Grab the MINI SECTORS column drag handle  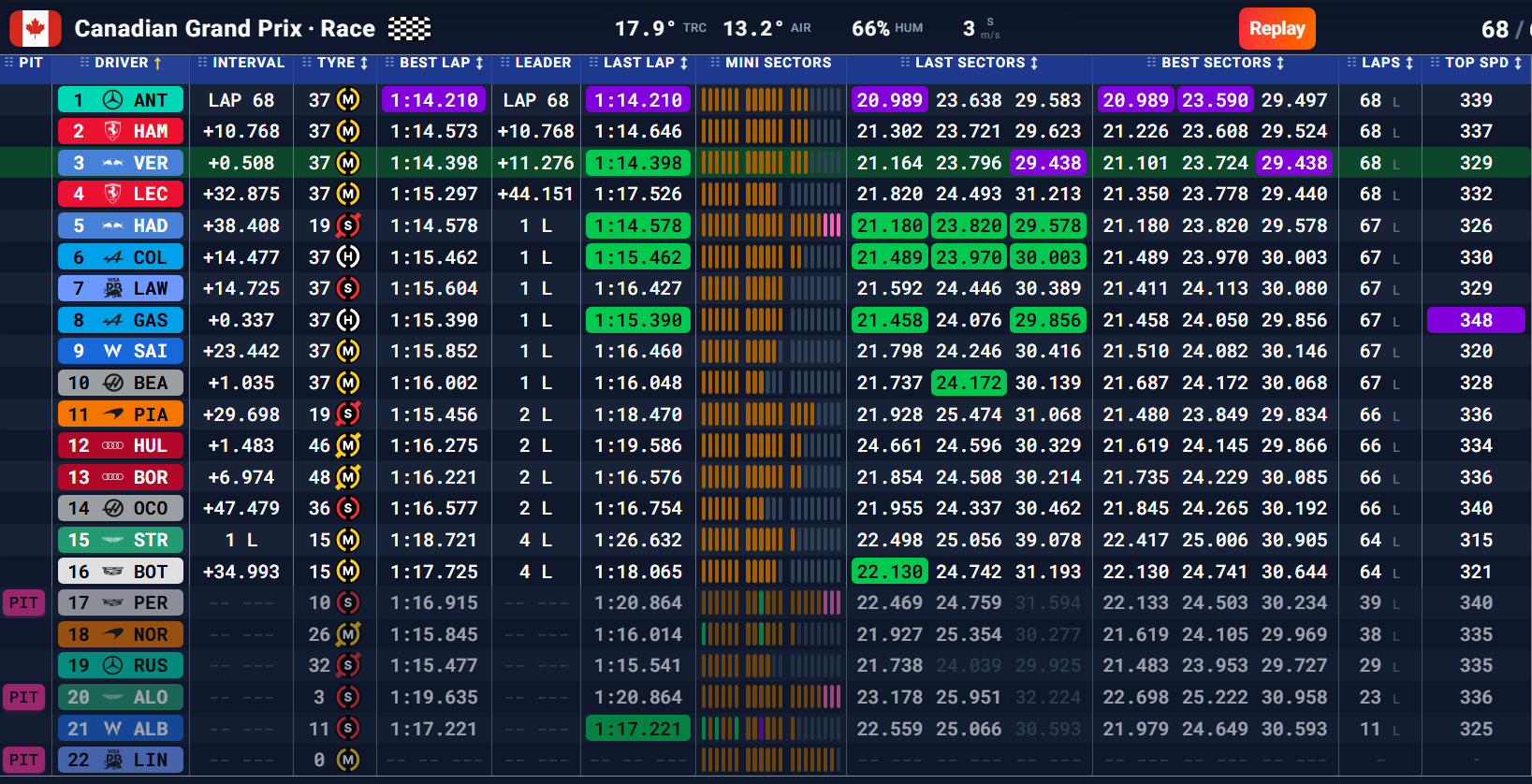click(x=715, y=63)
